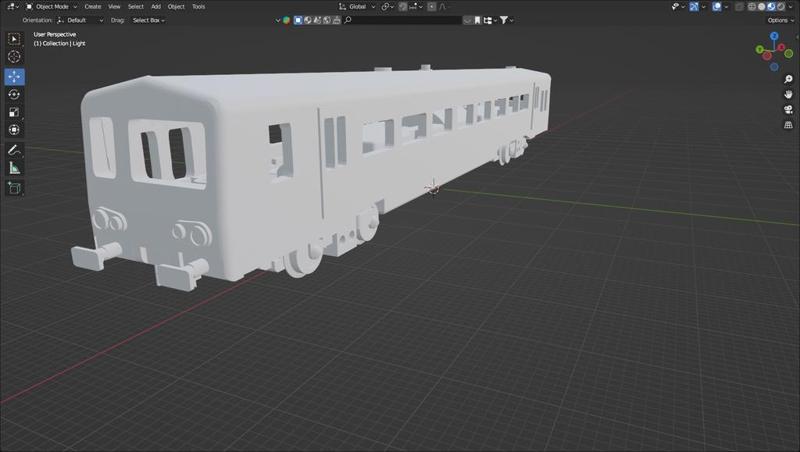
Task: Click the colorful sphere icon in header
Action: point(287,20)
